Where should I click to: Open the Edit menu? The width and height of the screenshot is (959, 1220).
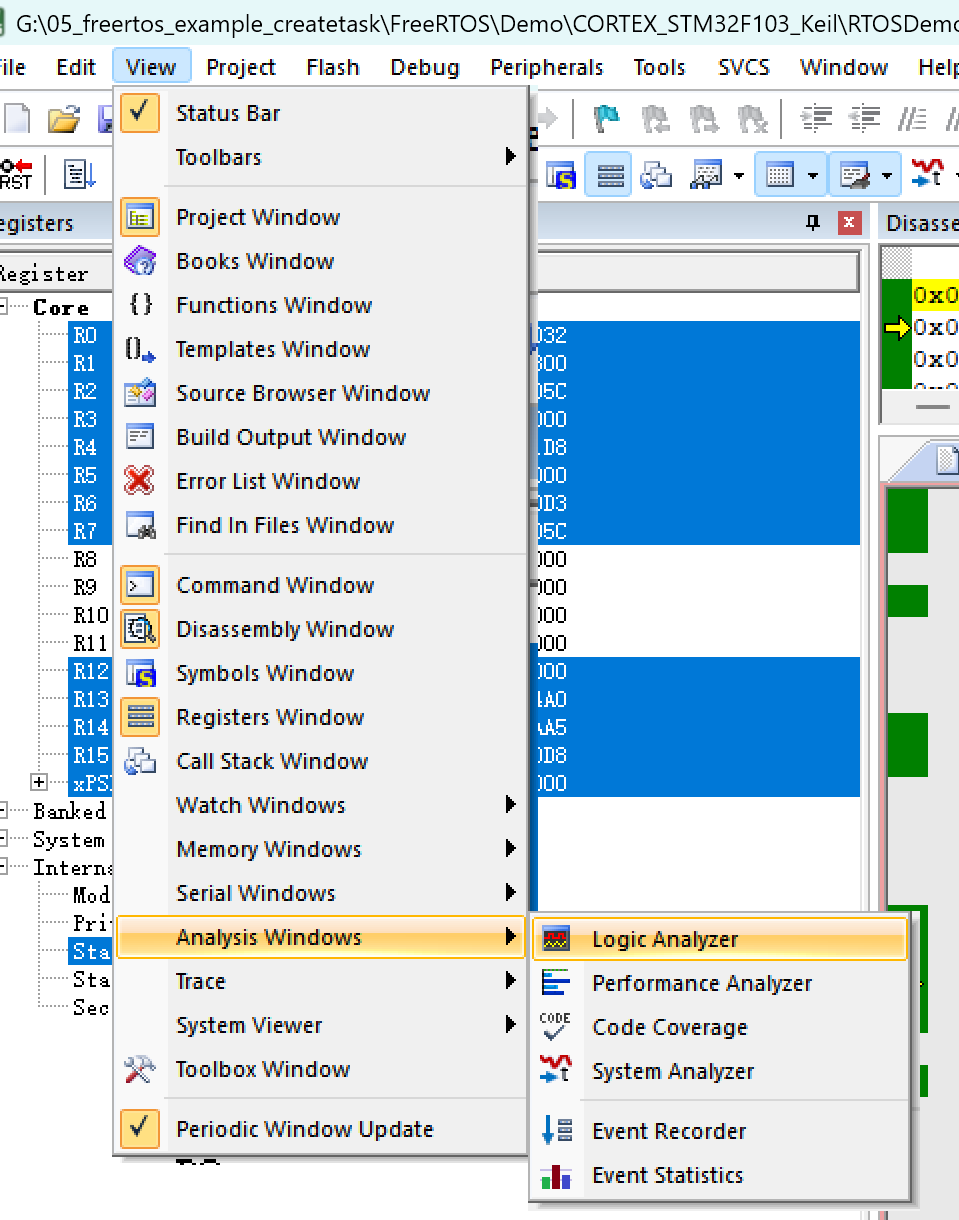76,67
